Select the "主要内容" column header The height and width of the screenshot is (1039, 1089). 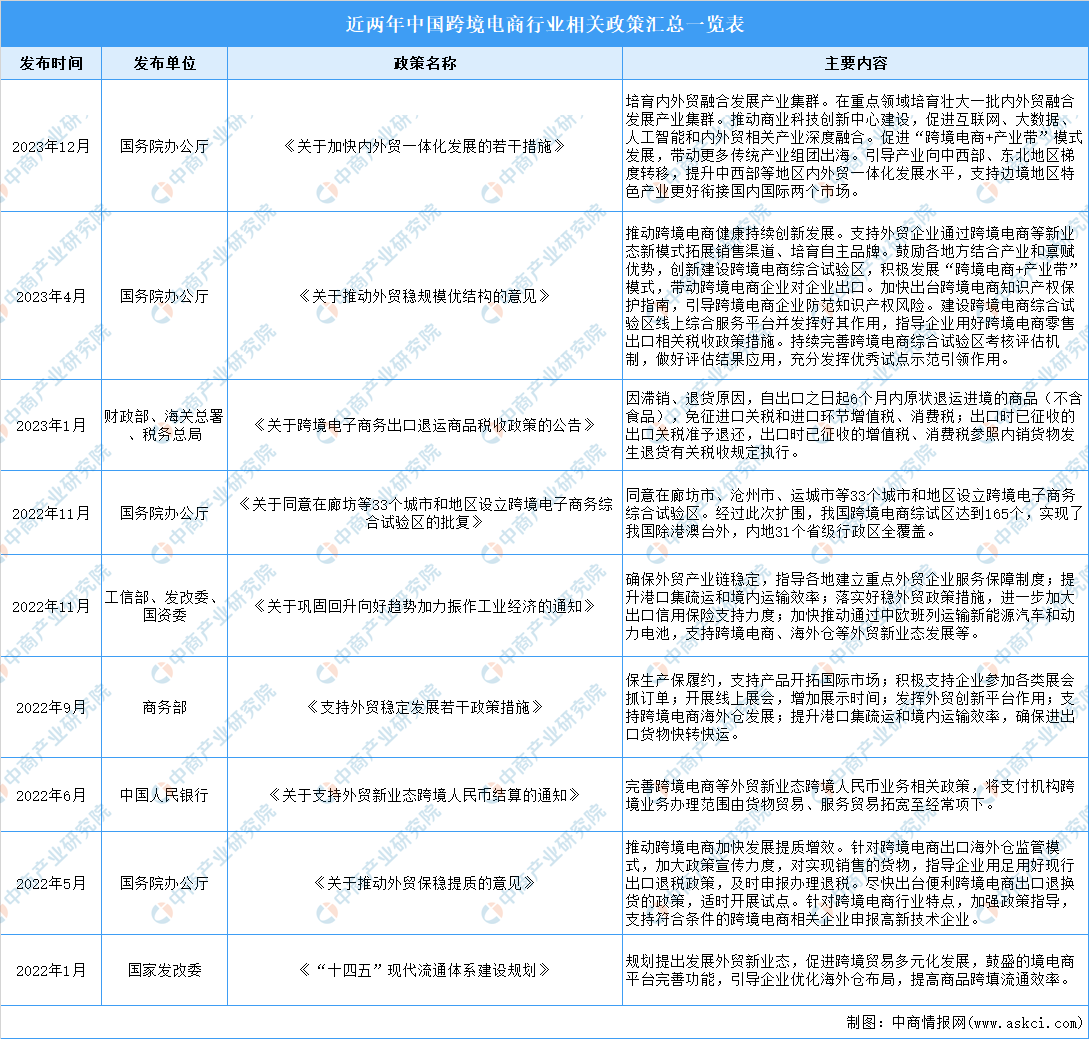click(x=856, y=63)
